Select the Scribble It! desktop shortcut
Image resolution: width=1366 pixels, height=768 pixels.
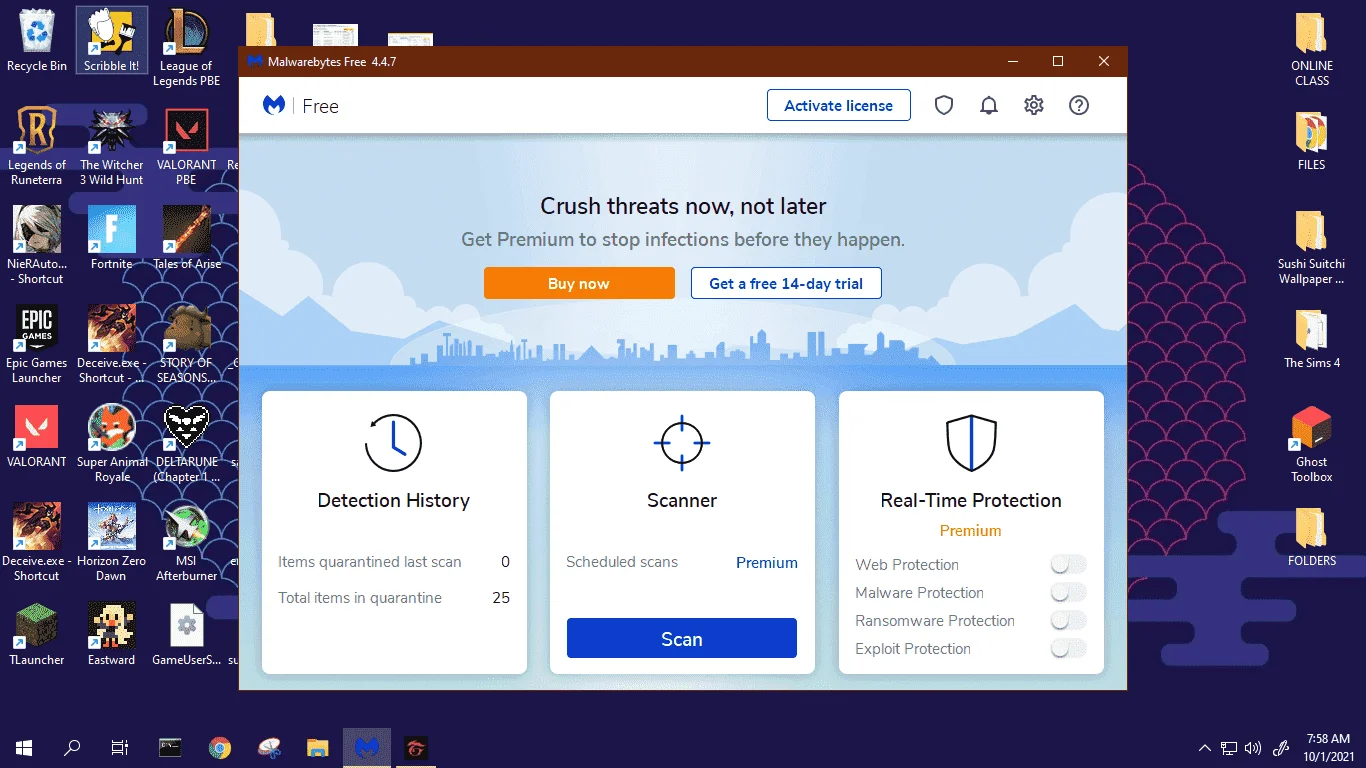(111, 41)
